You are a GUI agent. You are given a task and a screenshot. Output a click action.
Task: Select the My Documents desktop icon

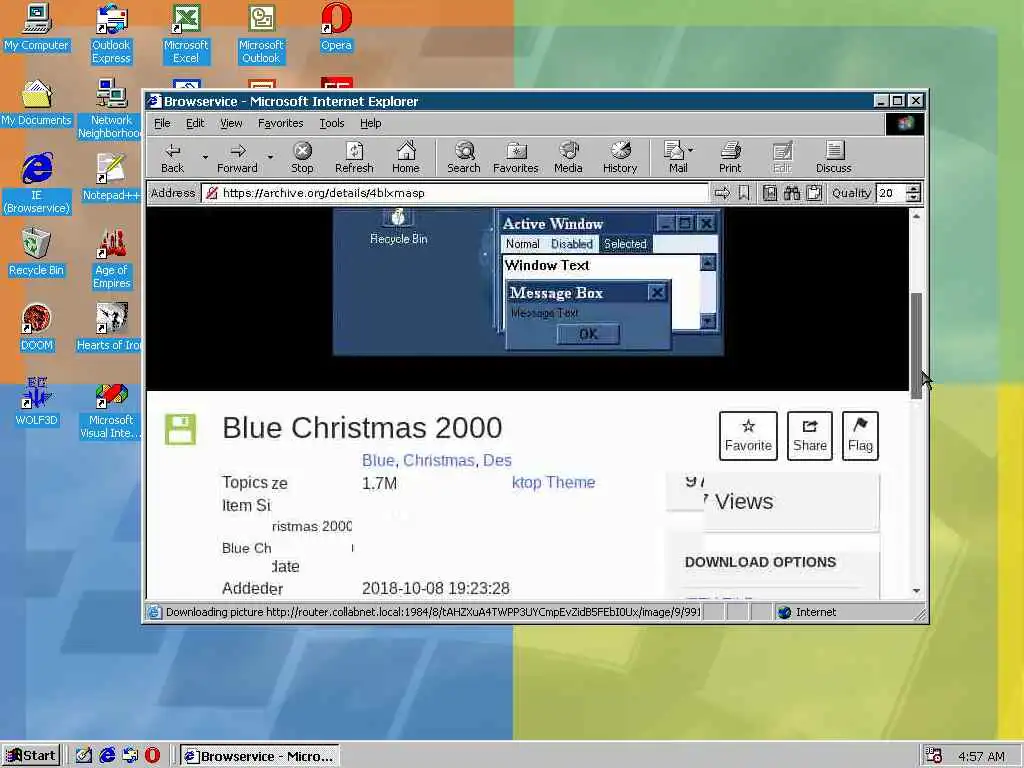(x=37, y=103)
